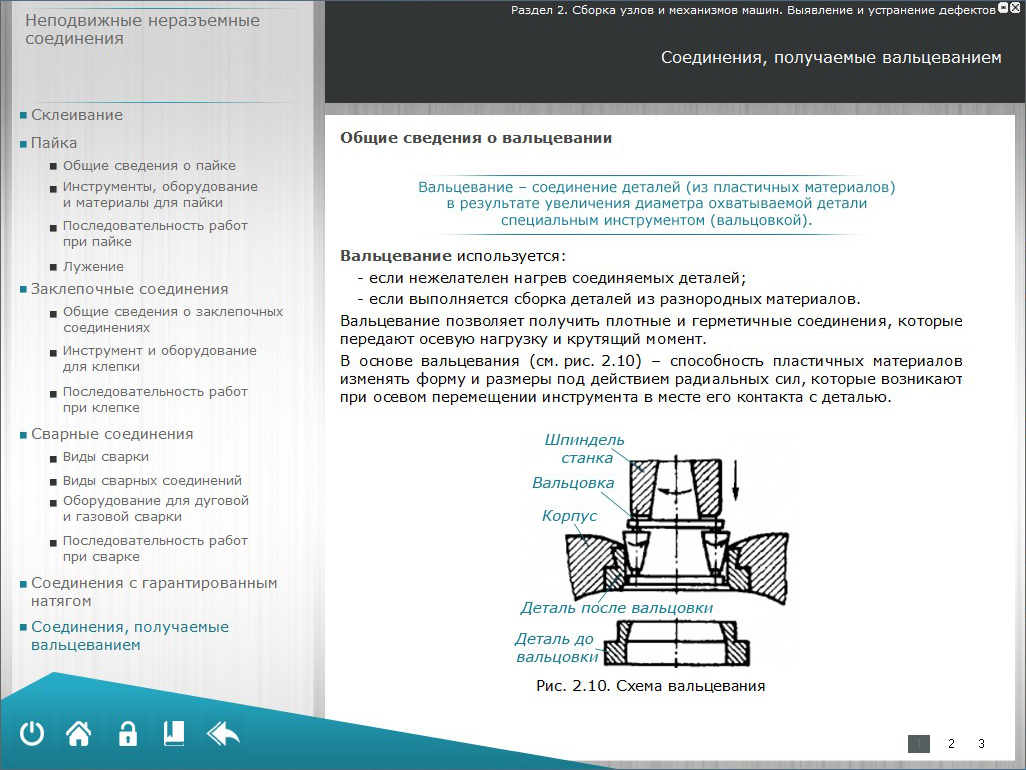The width and height of the screenshot is (1026, 770).
Task: Go to page 3
Action: point(982,744)
